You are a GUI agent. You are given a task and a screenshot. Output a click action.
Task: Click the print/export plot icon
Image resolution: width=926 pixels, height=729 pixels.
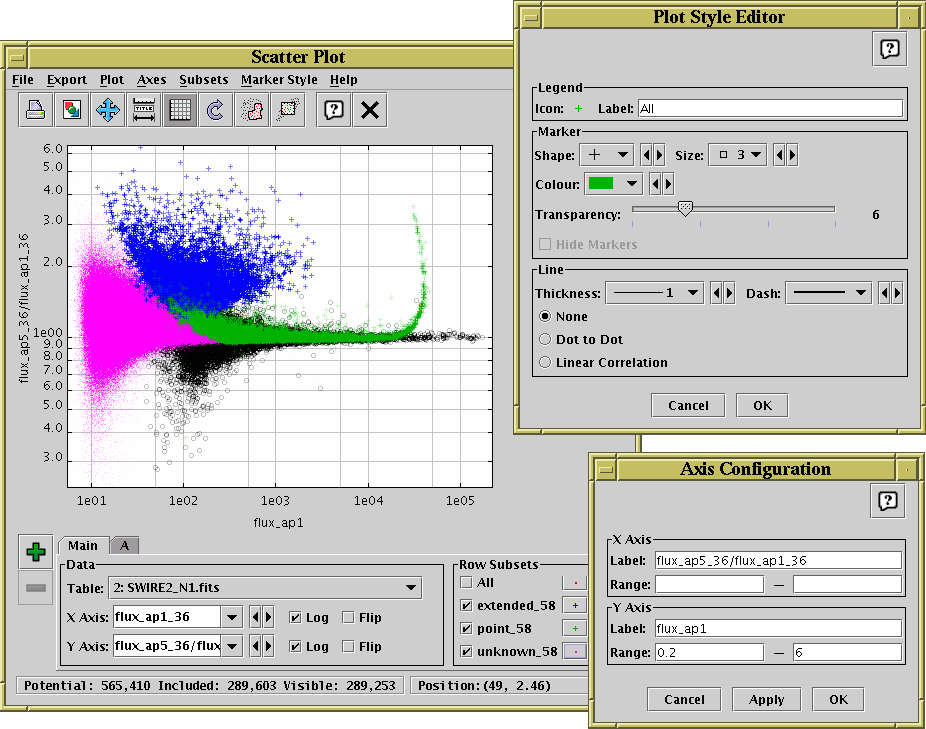tap(35, 110)
